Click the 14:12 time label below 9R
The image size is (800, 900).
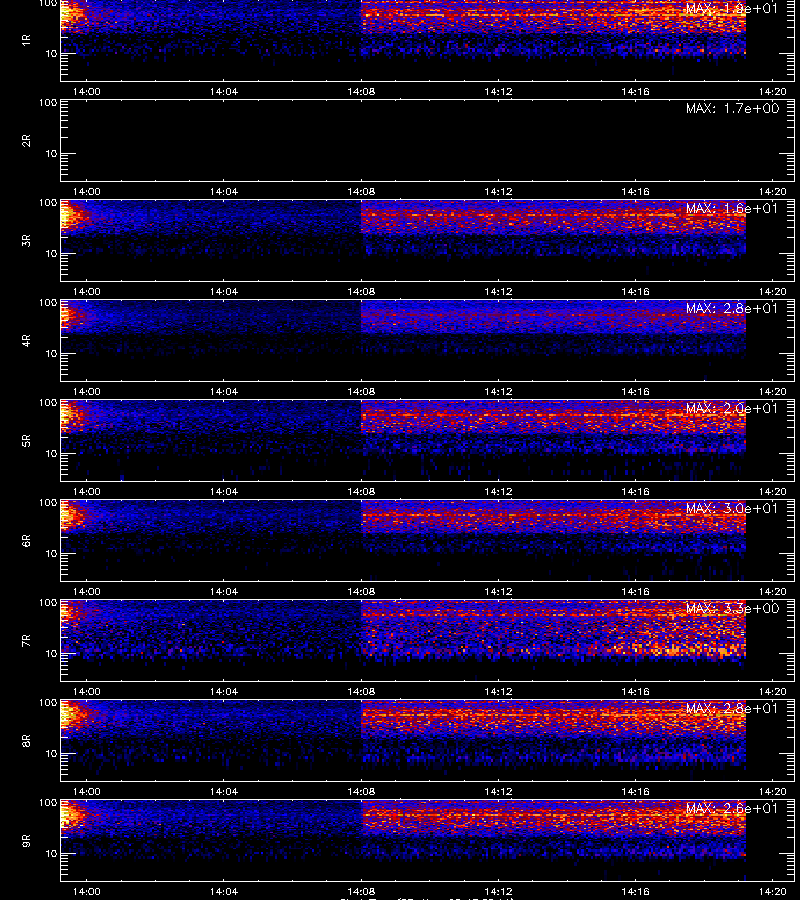(498, 891)
